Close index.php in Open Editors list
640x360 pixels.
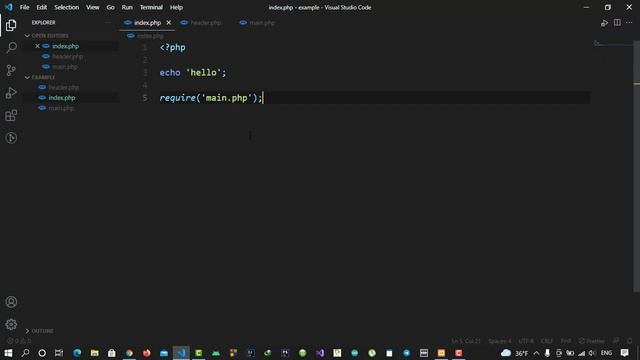(x=37, y=46)
